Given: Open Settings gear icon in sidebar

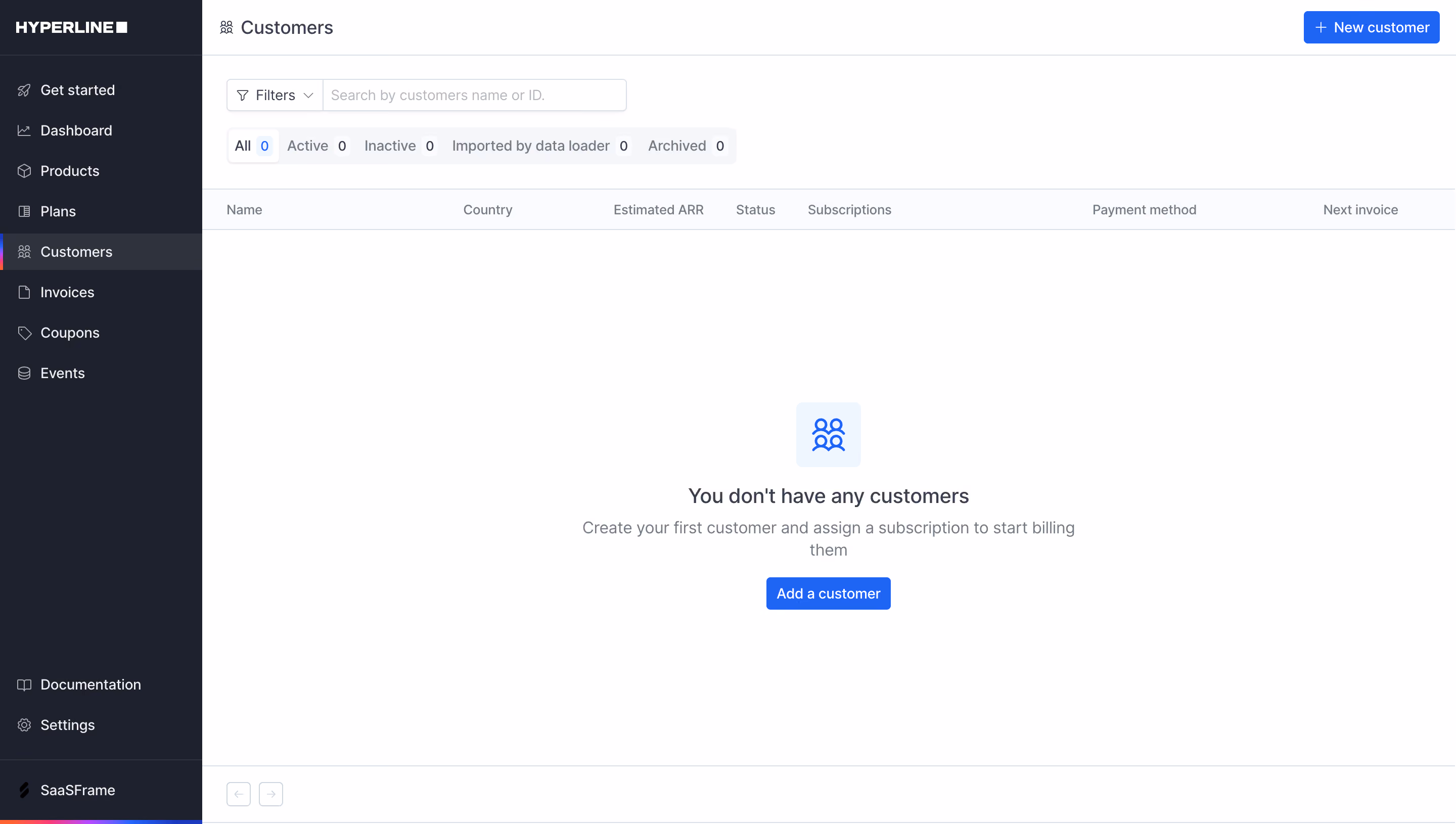Looking at the screenshot, I should tap(24, 725).
